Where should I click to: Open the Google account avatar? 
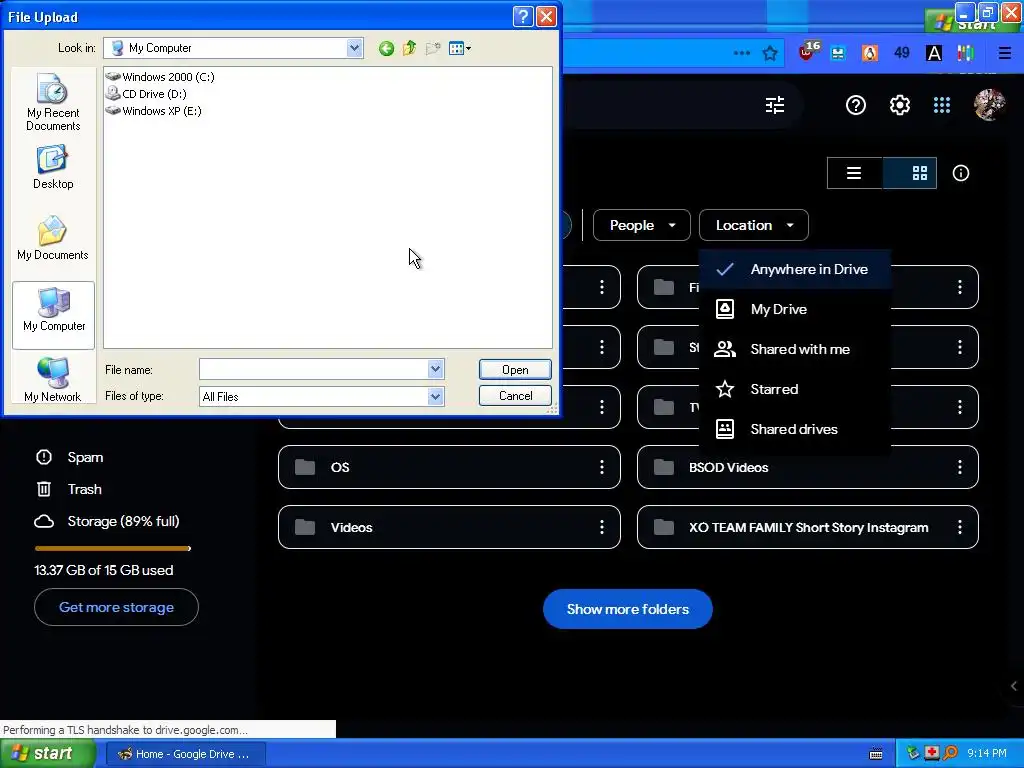pyautogui.click(x=989, y=105)
